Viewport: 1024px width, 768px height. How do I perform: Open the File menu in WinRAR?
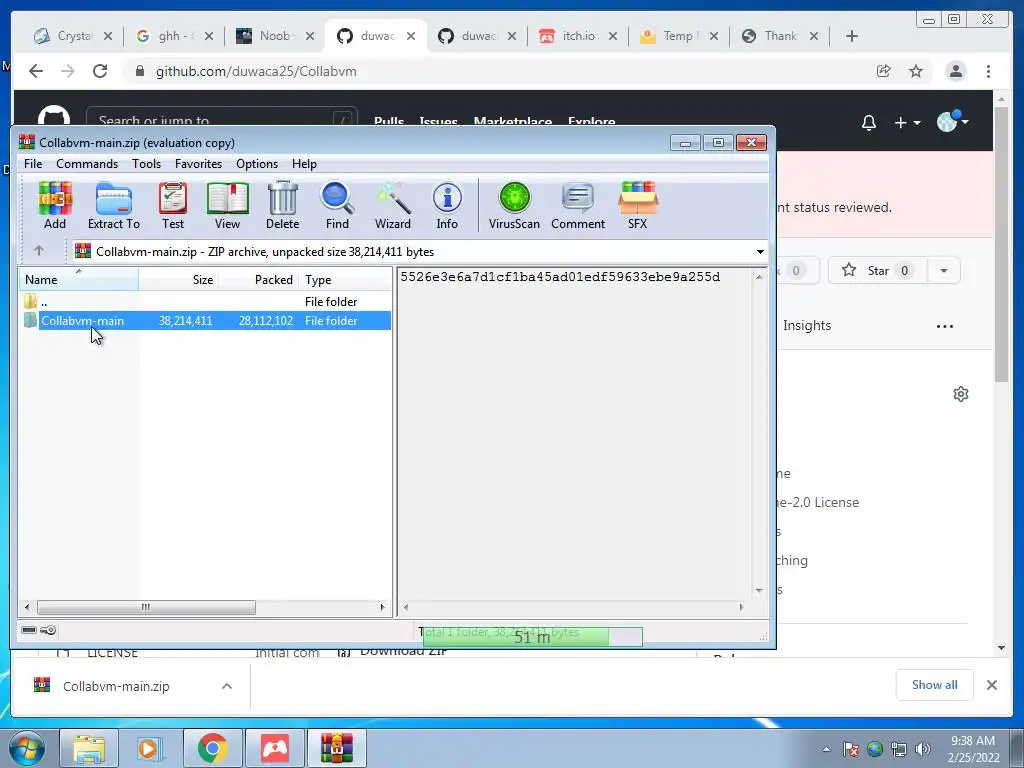33,163
